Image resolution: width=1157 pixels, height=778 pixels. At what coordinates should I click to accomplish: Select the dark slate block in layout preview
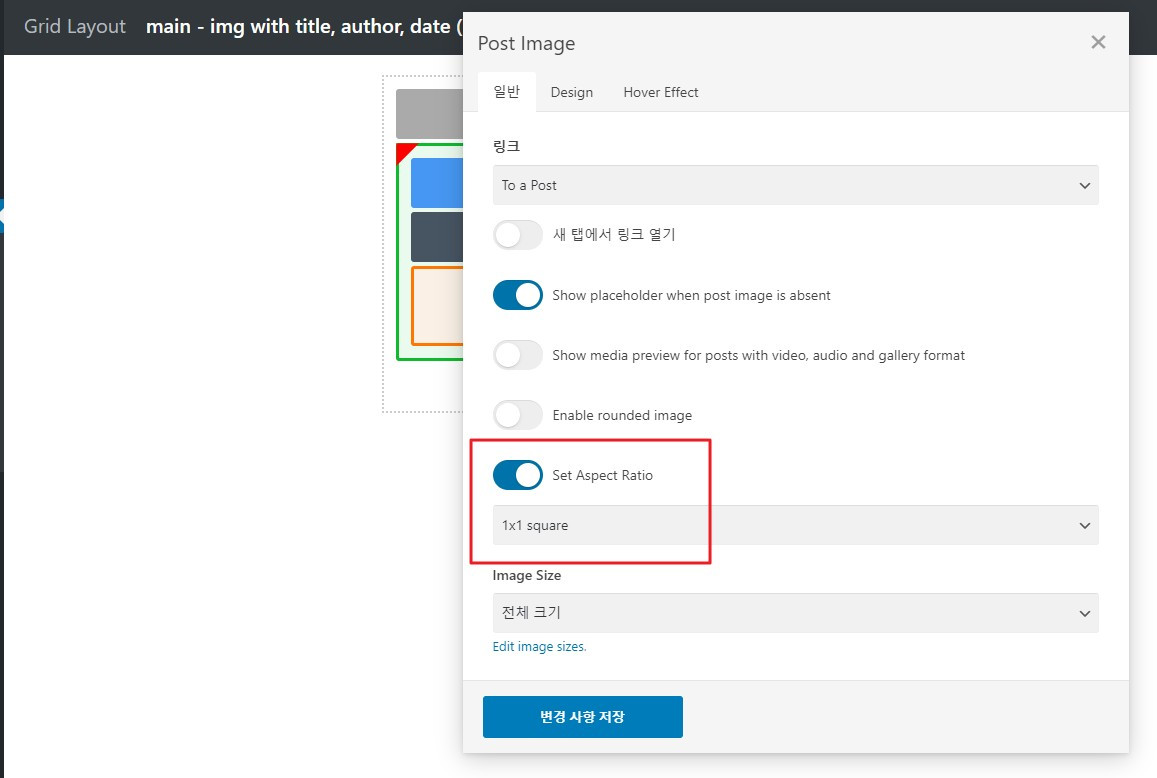pos(437,237)
